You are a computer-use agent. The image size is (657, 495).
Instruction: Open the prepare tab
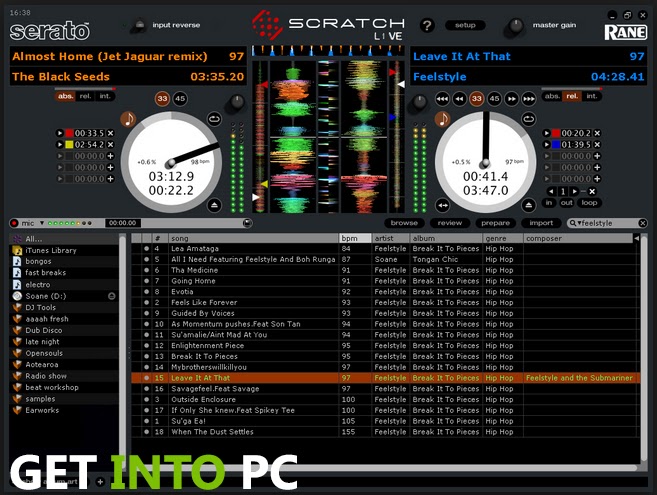(x=495, y=223)
